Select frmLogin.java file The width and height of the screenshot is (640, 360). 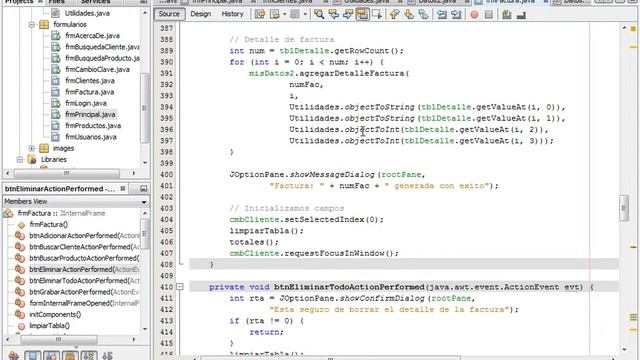pos(86,103)
